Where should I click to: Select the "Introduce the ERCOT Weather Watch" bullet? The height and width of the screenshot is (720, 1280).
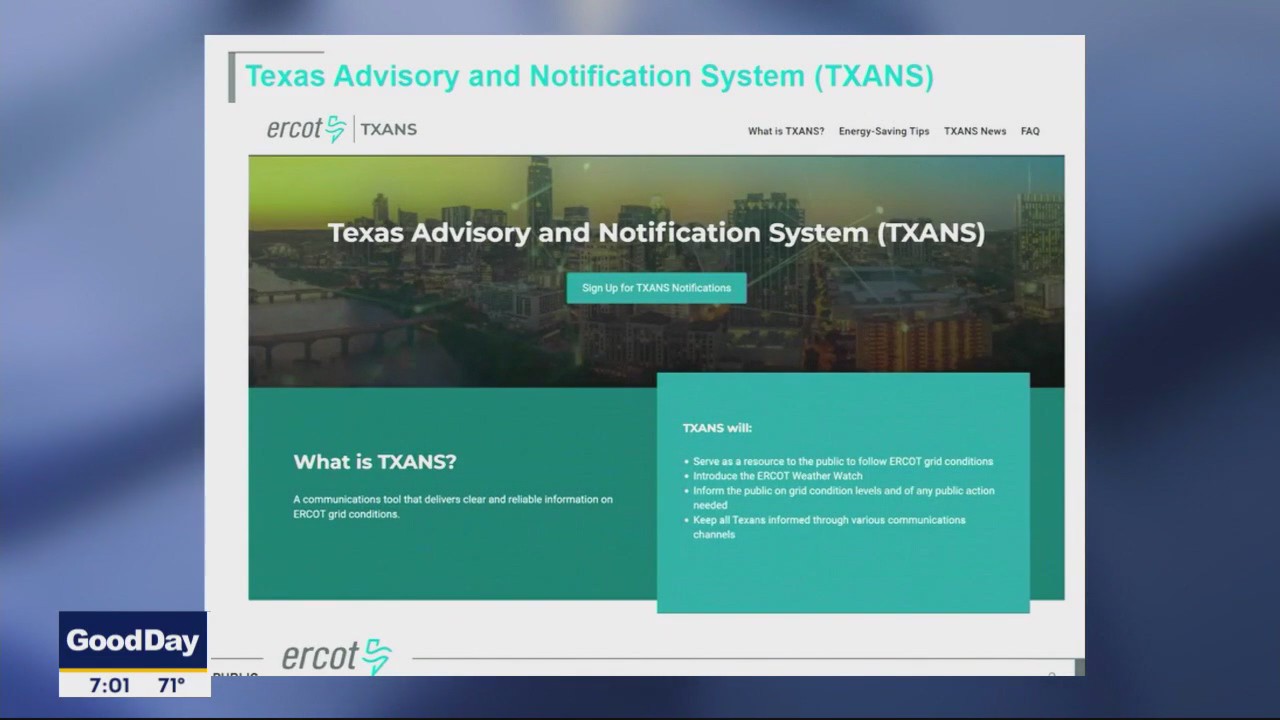click(x=777, y=476)
